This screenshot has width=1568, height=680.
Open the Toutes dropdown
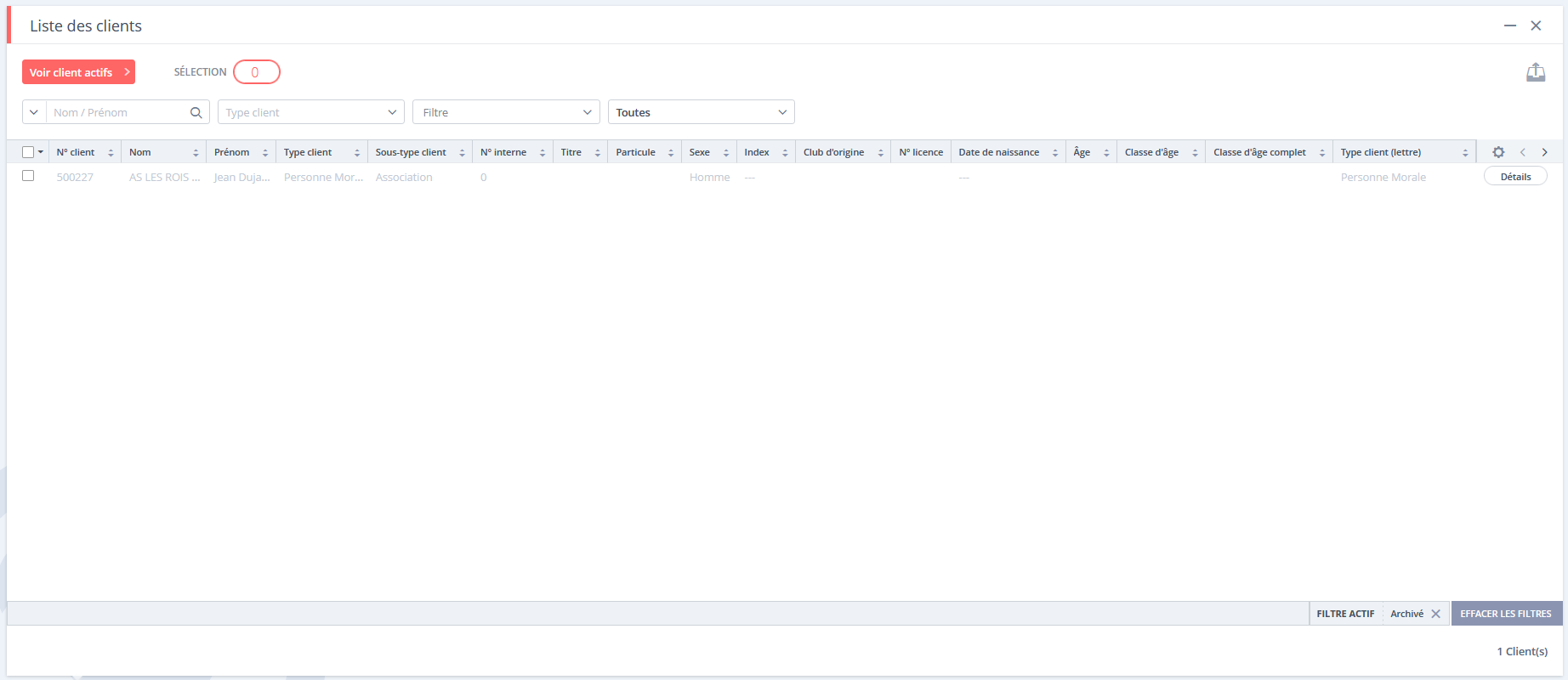point(702,112)
